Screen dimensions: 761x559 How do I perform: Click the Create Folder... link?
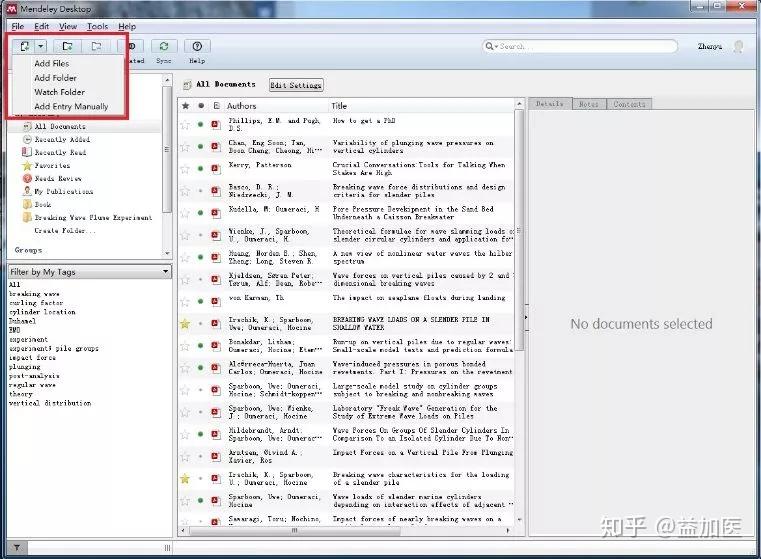[x=65, y=230]
